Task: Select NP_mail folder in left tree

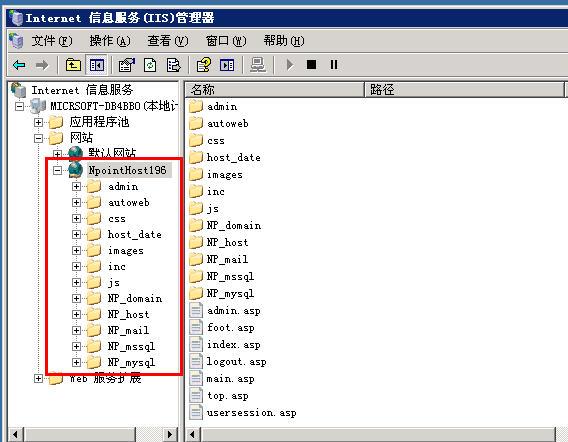Action: (129, 330)
